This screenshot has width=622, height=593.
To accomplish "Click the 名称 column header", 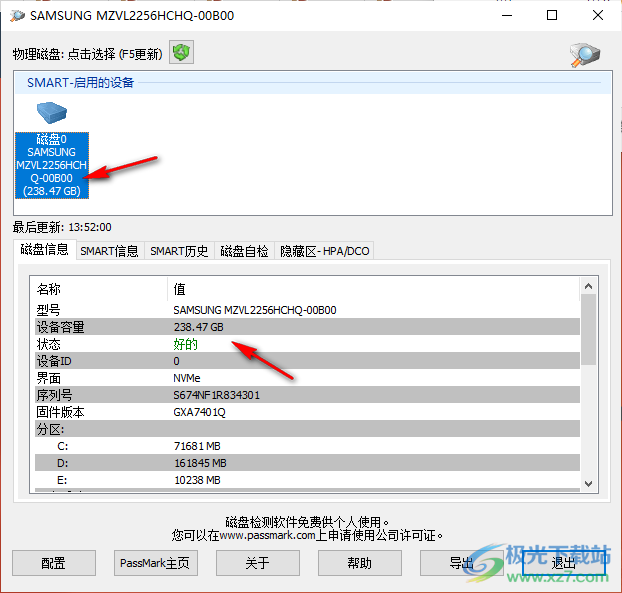I will click(101, 289).
